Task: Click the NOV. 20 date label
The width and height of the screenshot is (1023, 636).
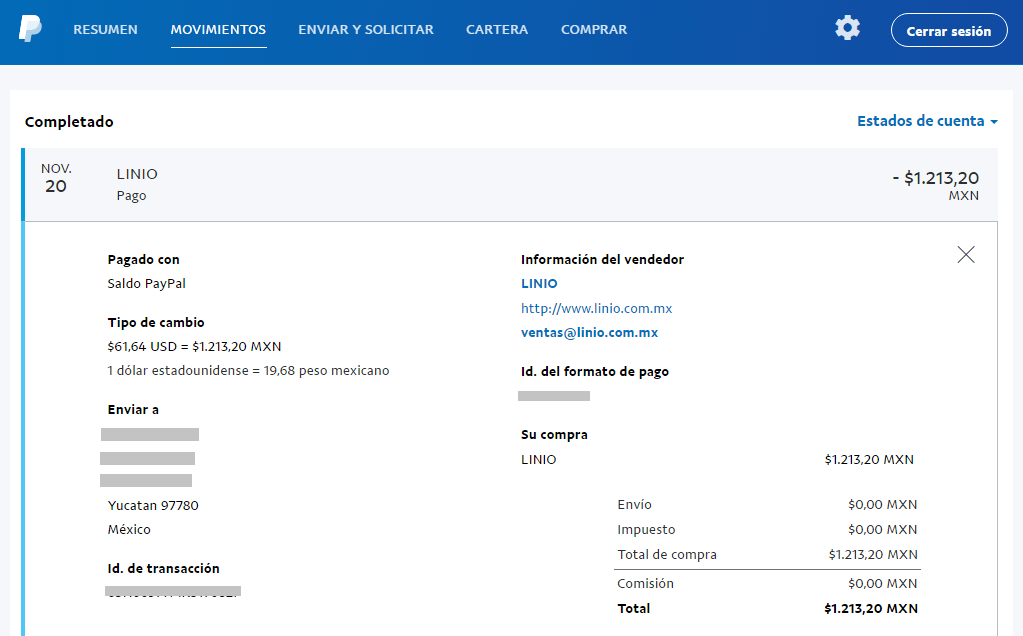Action: coord(56,178)
